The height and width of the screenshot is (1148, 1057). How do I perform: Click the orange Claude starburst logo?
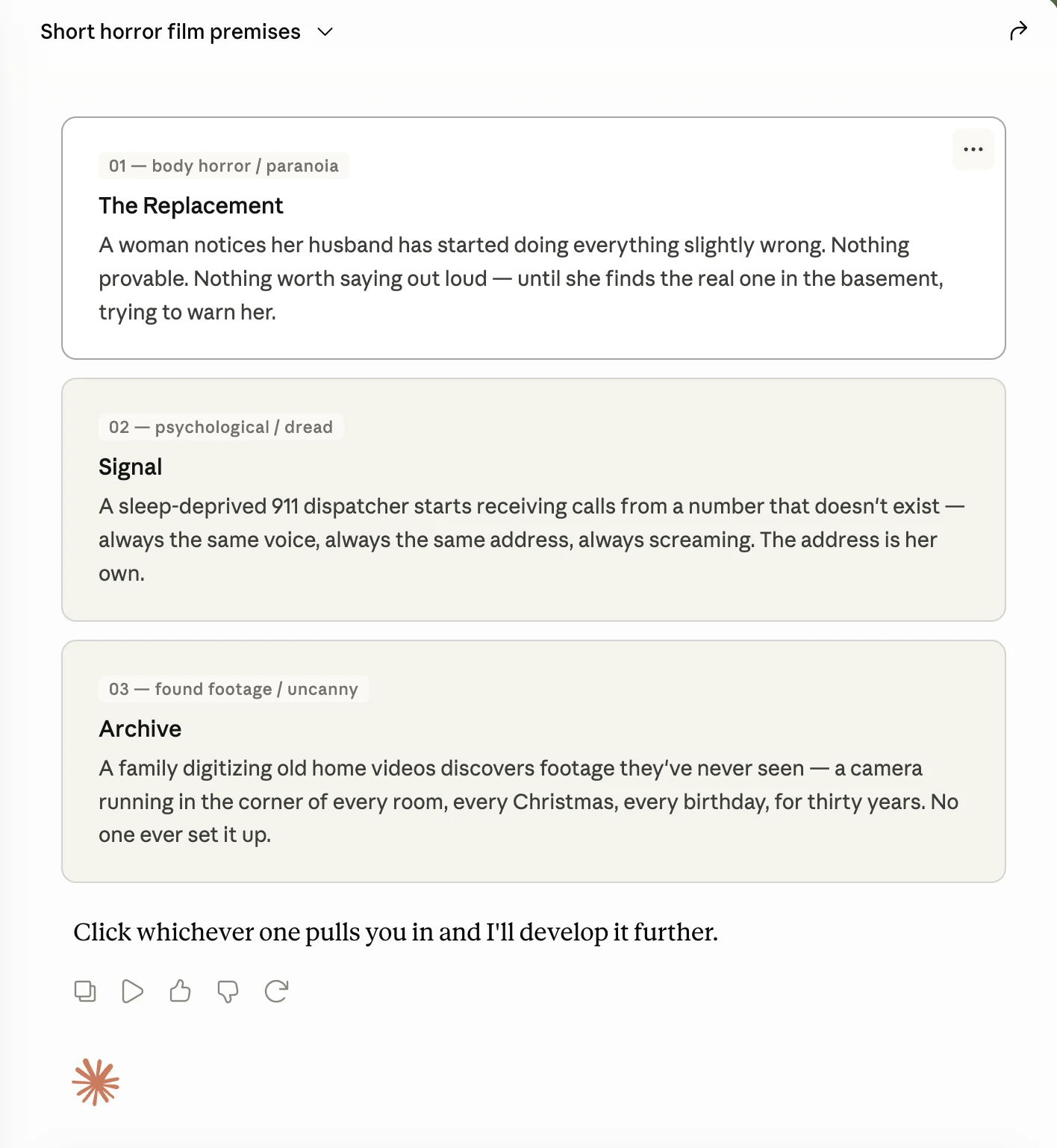pyautogui.click(x=96, y=1082)
